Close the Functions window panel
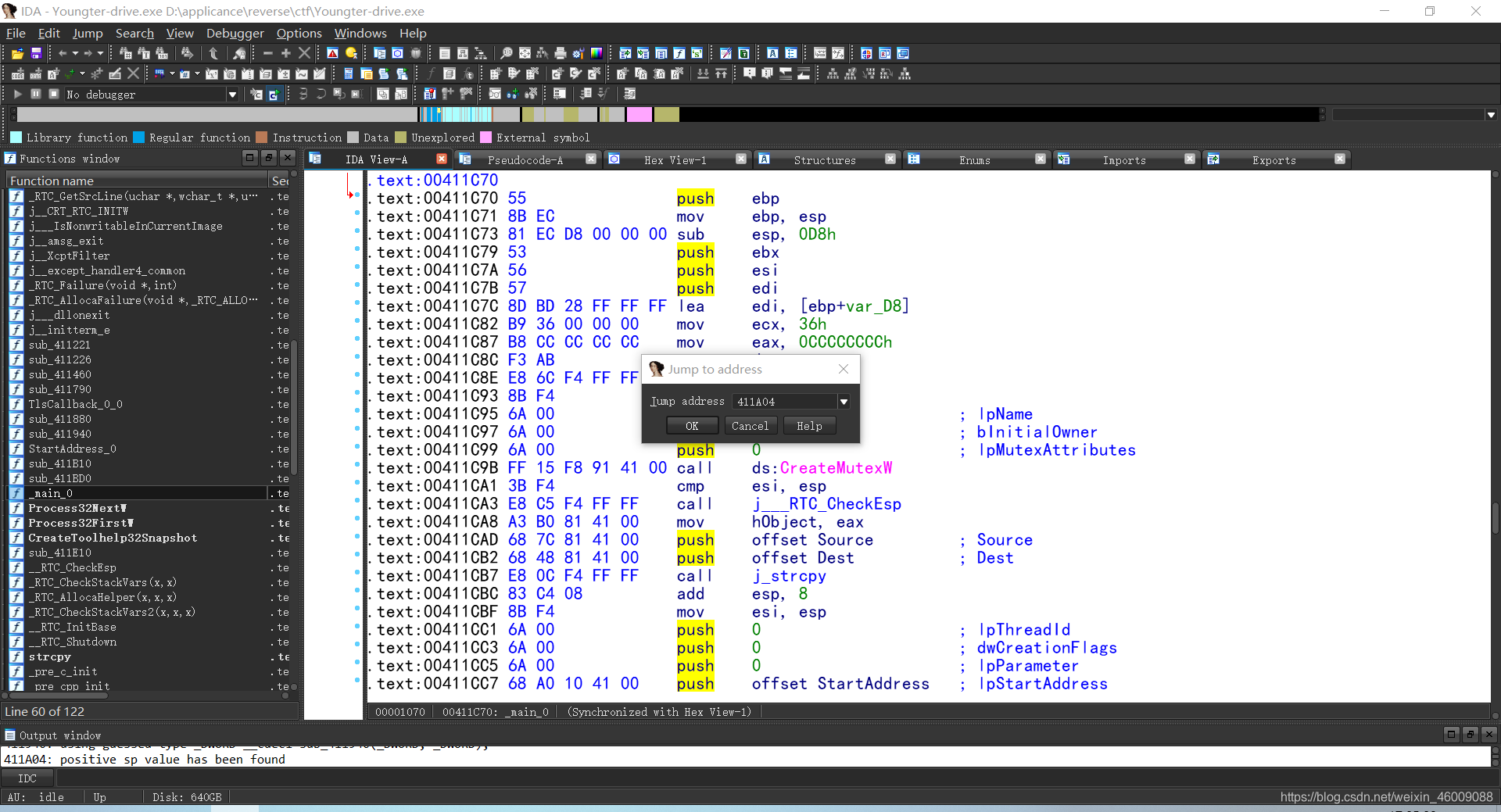The height and width of the screenshot is (812, 1501). (x=288, y=158)
